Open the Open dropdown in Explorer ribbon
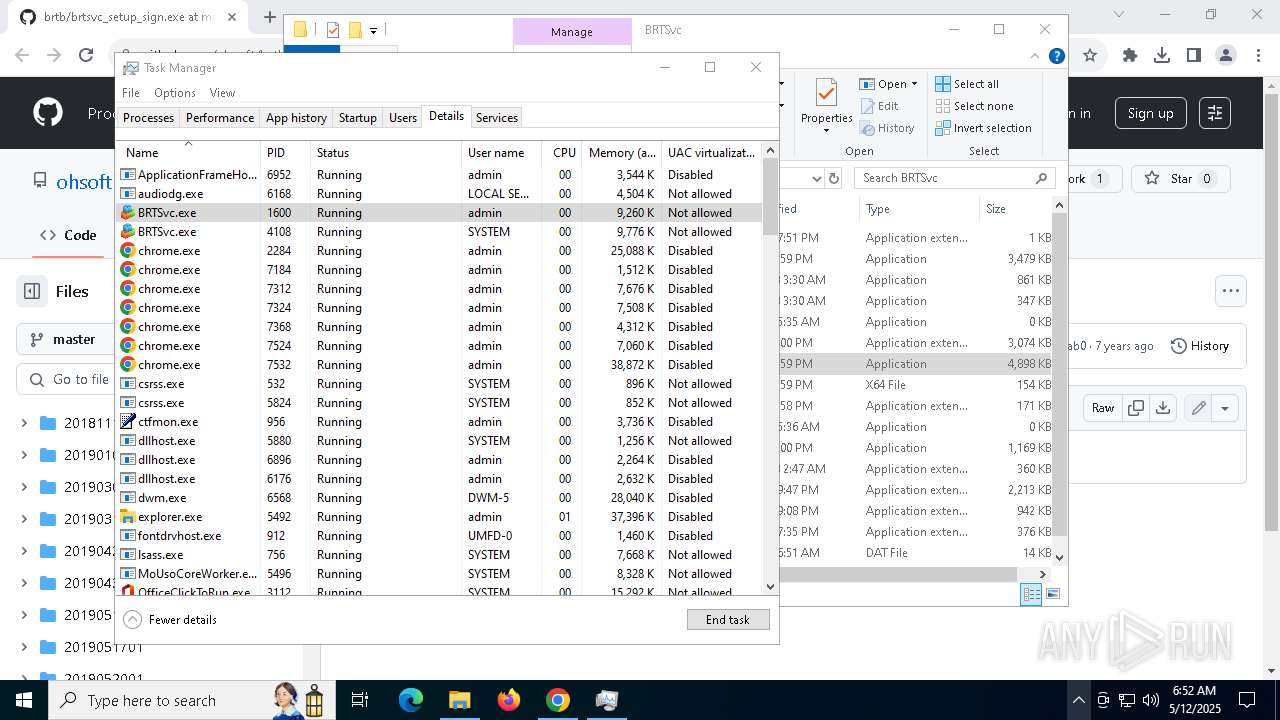This screenshot has height=720, width=1280. click(890, 84)
